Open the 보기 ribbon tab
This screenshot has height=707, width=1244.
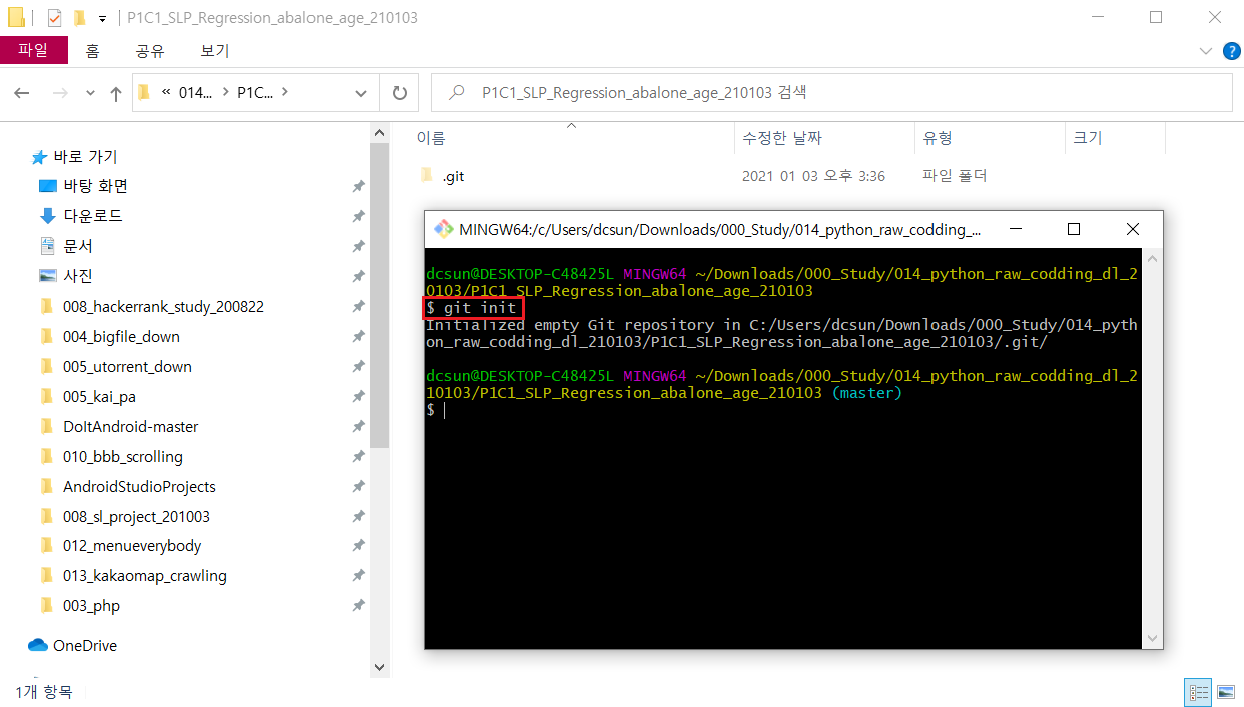[214, 51]
